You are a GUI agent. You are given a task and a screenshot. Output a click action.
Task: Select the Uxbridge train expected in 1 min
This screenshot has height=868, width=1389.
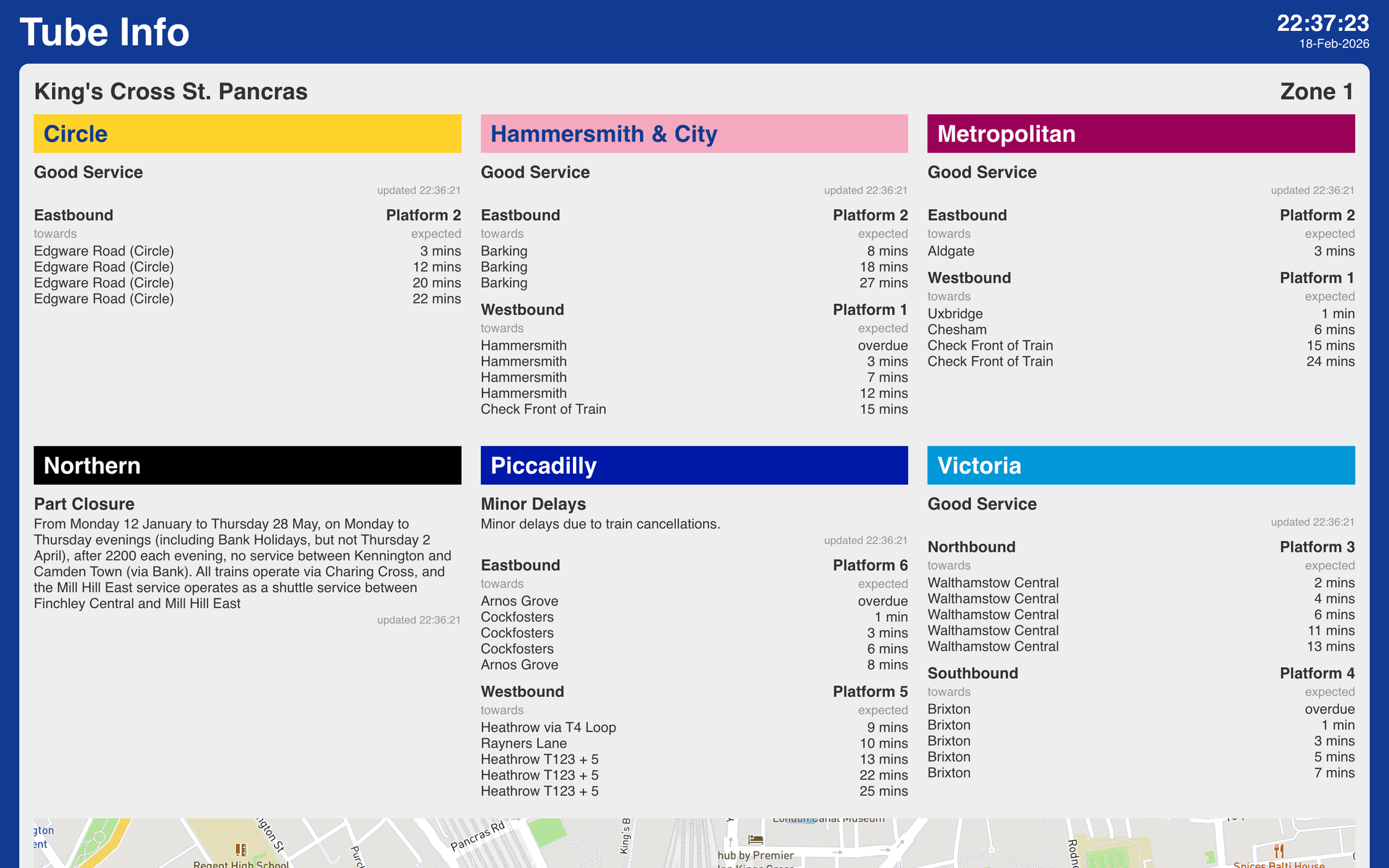click(x=1141, y=314)
